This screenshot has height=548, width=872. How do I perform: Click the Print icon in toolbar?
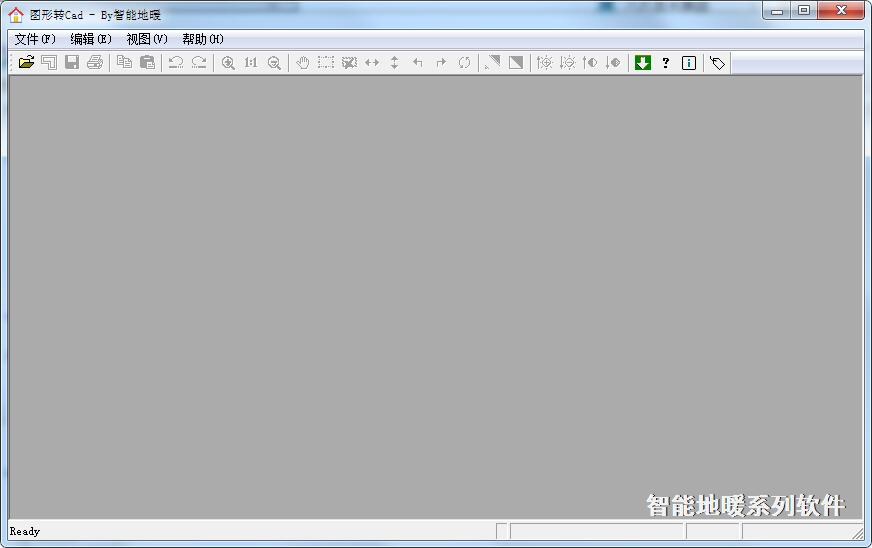(x=95, y=62)
